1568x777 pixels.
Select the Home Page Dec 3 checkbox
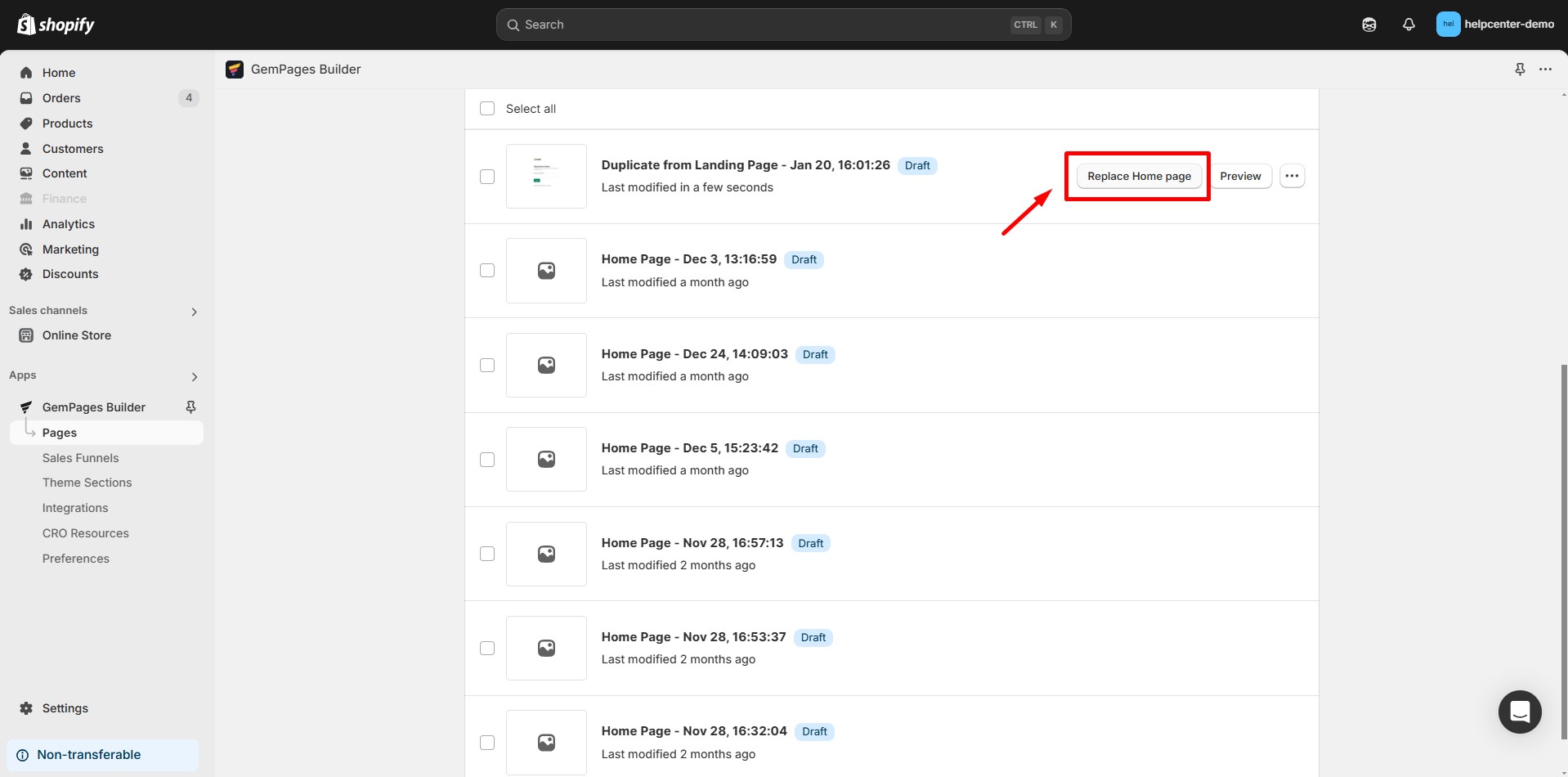point(486,270)
